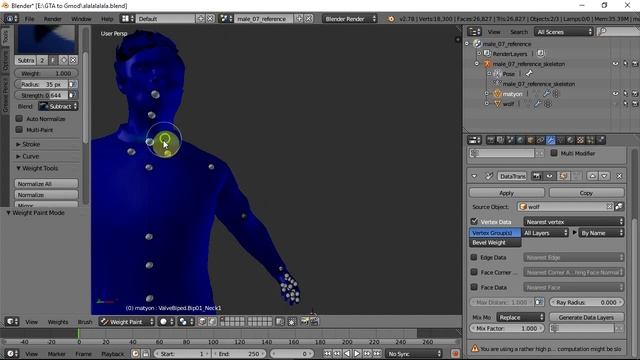This screenshot has height=360, width=640.
Task: Delete the male_07_reference scene
Action: coord(309,19)
